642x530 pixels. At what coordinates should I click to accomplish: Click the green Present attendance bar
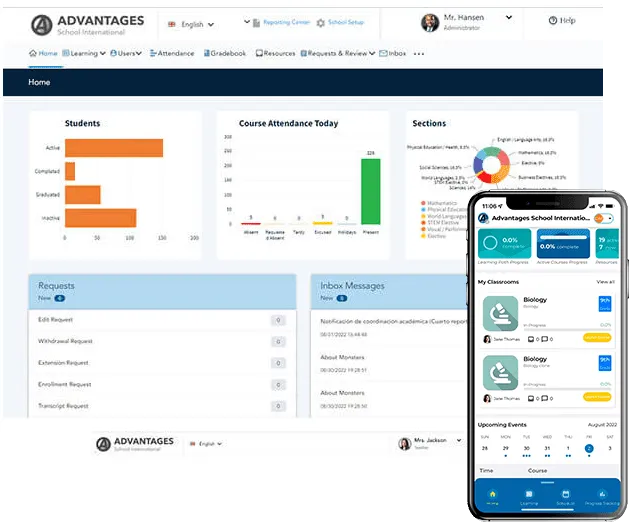click(370, 191)
